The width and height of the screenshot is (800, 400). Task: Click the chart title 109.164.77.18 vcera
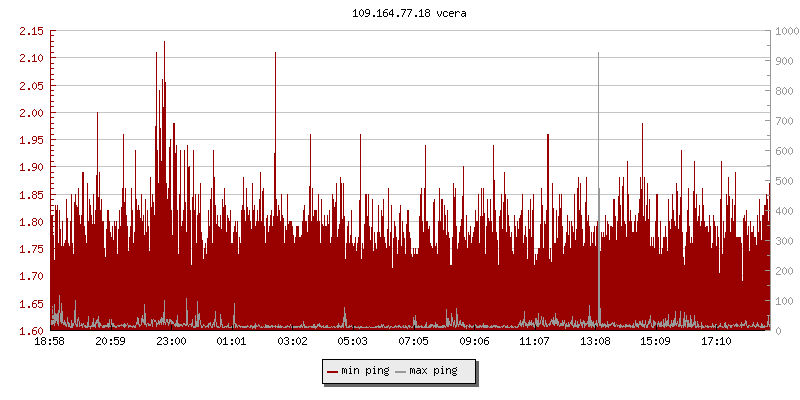tap(400, 13)
